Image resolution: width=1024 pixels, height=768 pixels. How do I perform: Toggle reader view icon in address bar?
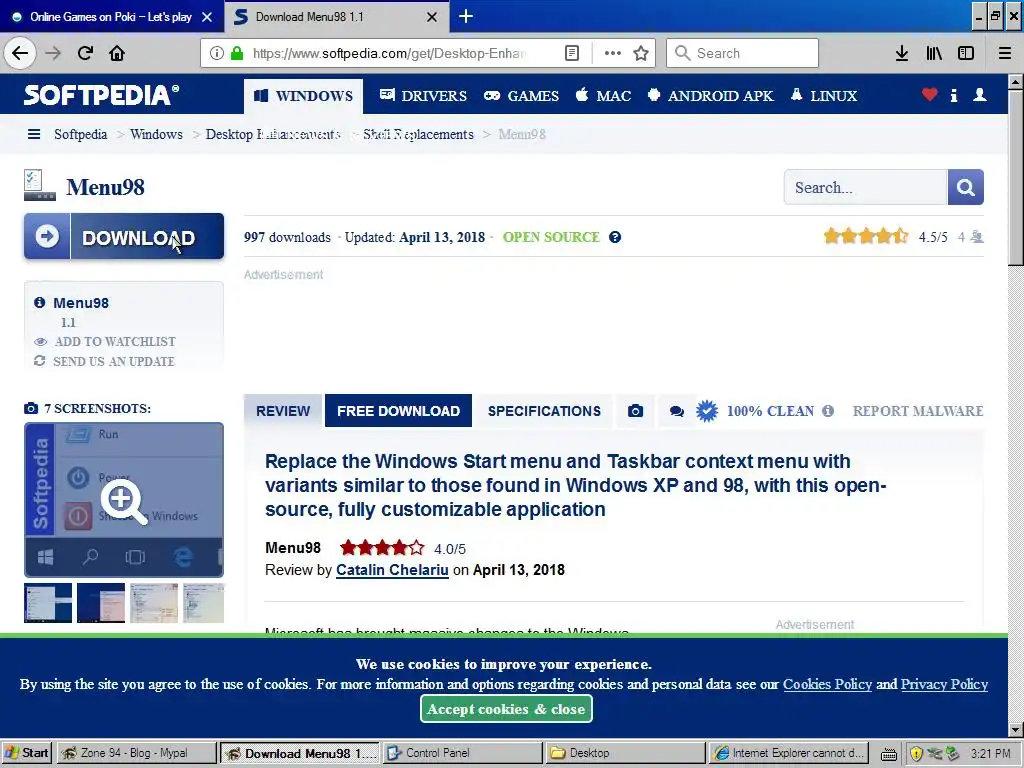click(571, 53)
